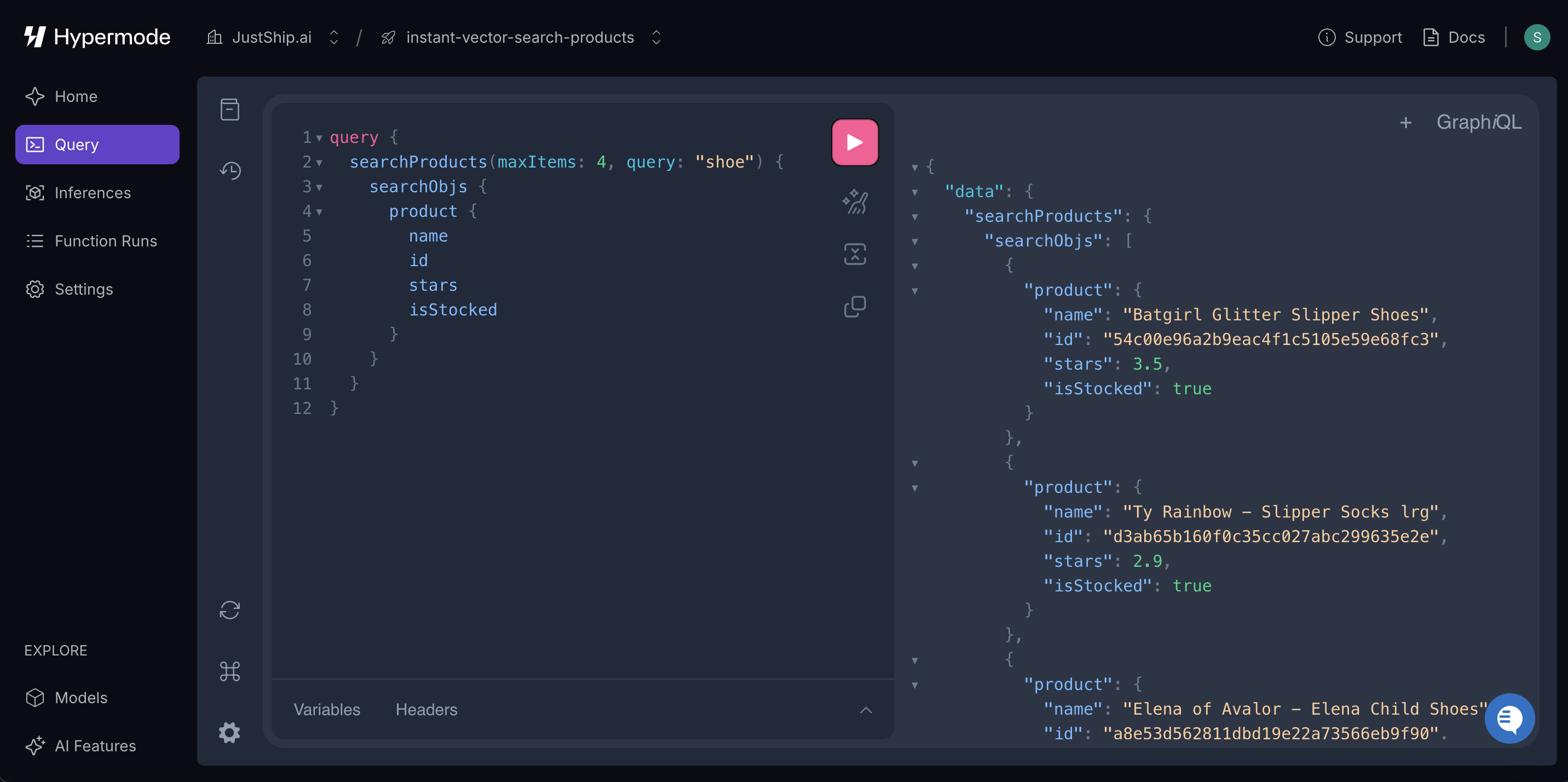Merge query fragments using the merge icon
The width and height of the screenshot is (1568, 782).
855,254
